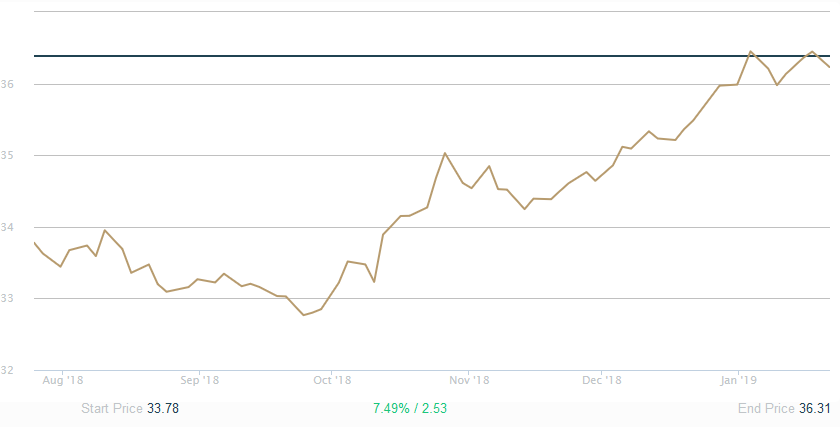This screenshot has width=840, height=427.
Task: Click the Aug '18 axis label
Action: 62,381
